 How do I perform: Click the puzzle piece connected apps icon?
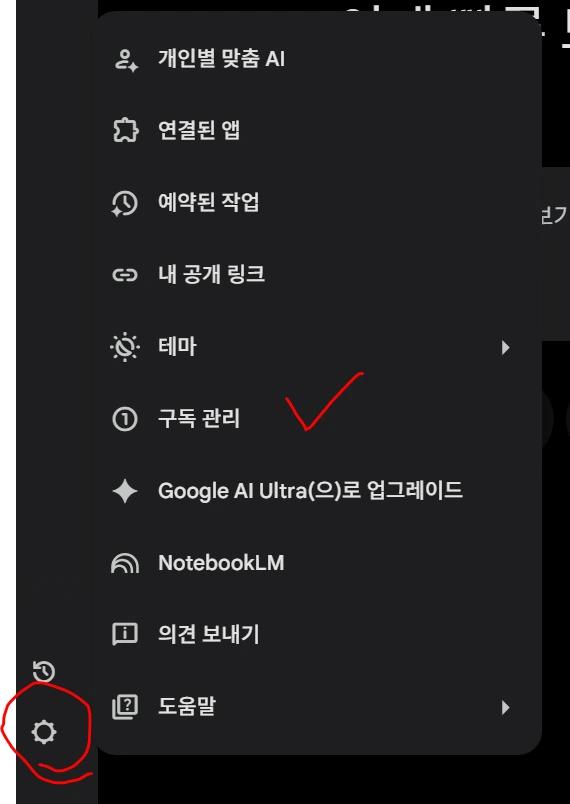(125, 131)
